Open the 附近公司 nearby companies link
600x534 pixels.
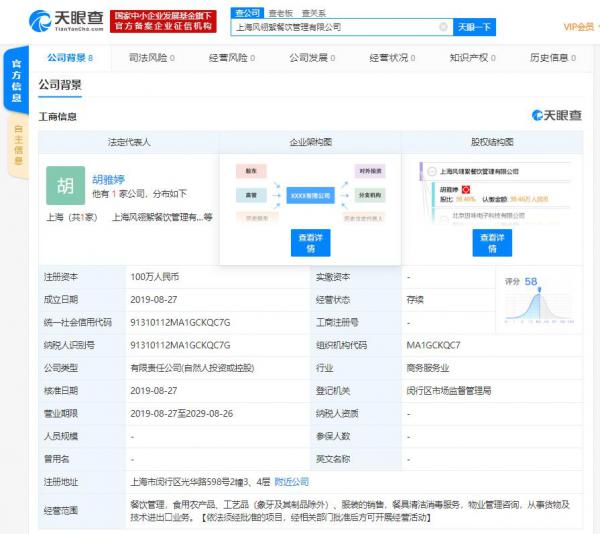(x=292, y=482)
